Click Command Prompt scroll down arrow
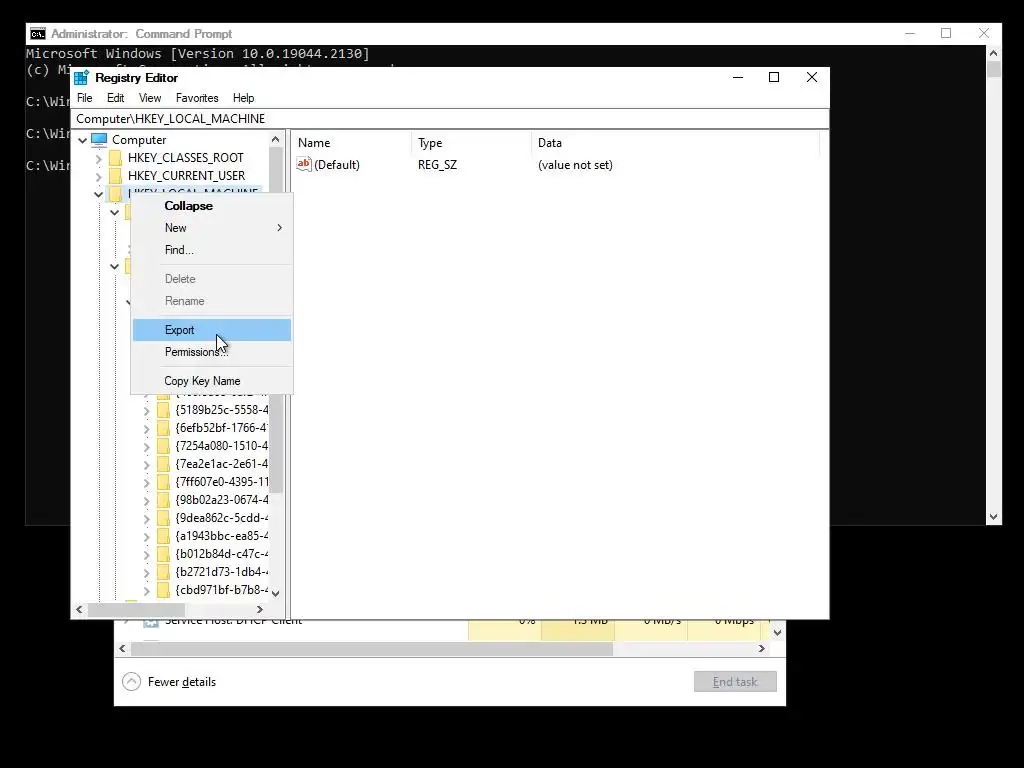This screenshot has height=768, width=1024. click(x=993, y=517)
